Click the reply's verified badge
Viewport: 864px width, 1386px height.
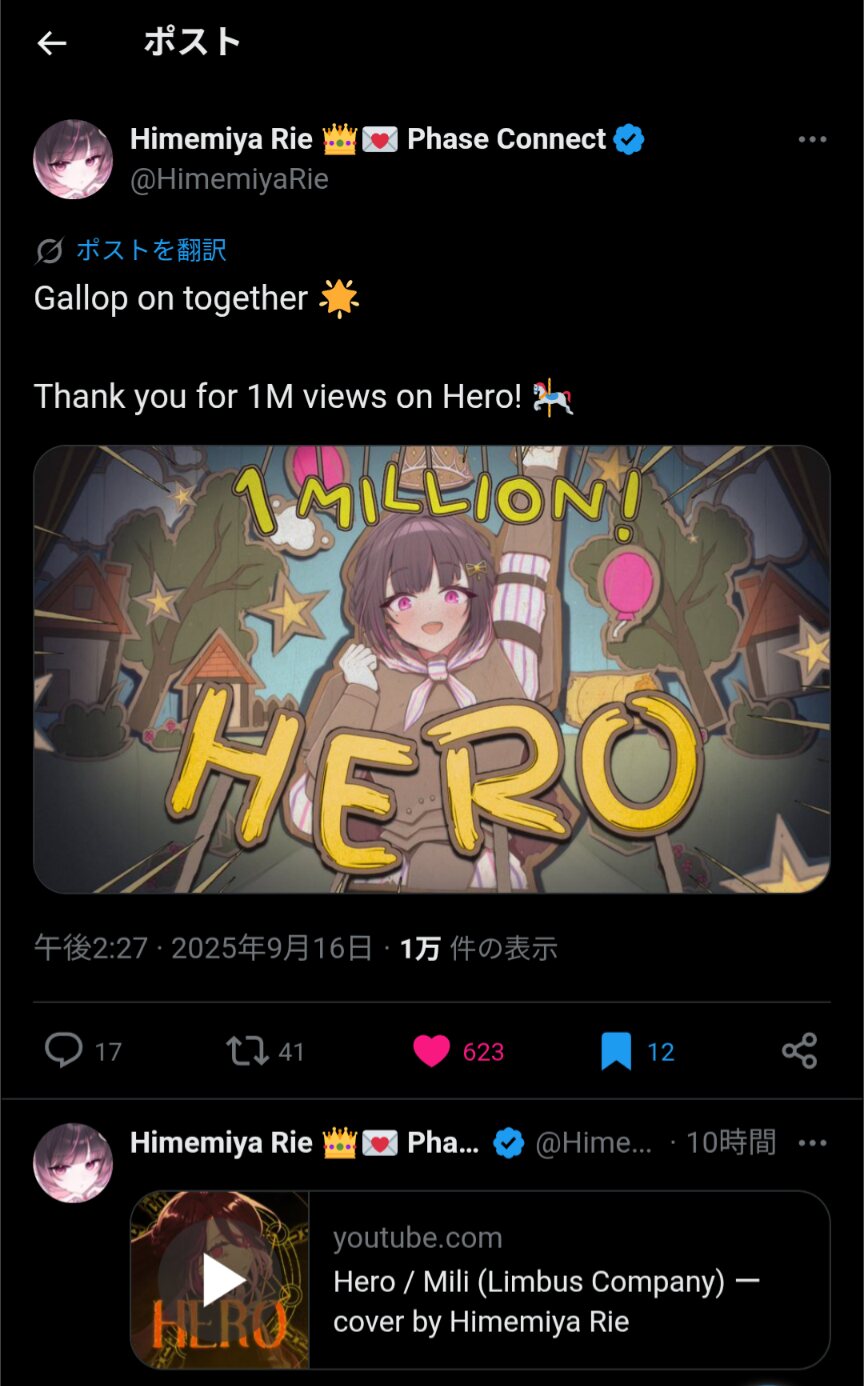(509, 1143)
